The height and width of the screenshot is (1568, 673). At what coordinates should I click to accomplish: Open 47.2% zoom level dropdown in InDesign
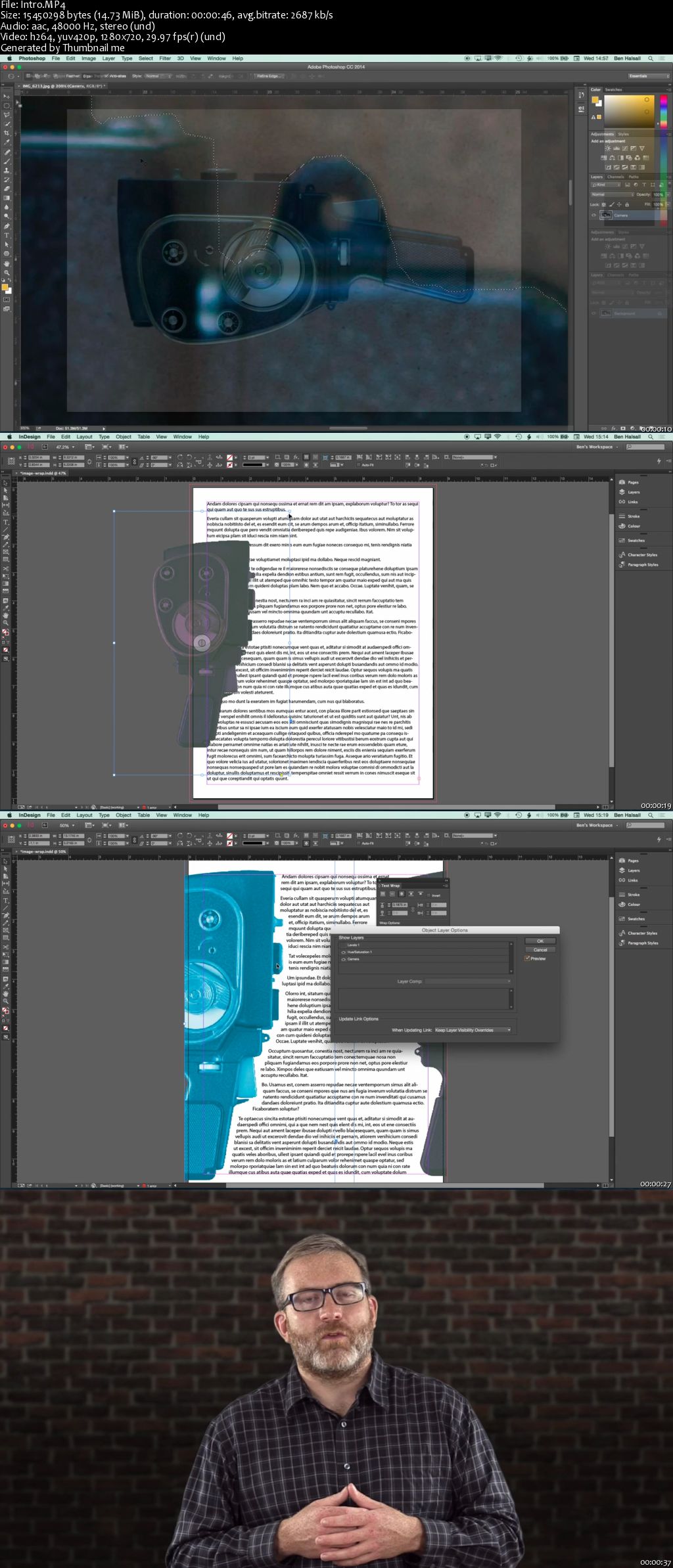(64, 447)
